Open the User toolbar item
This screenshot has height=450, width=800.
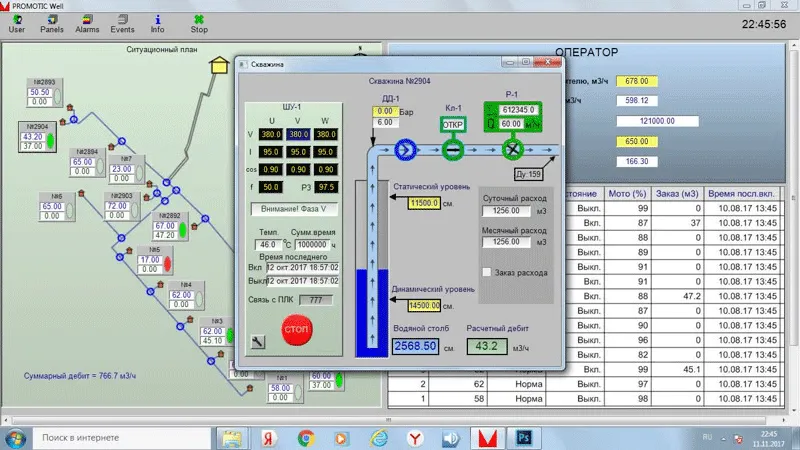pos(17,24)
